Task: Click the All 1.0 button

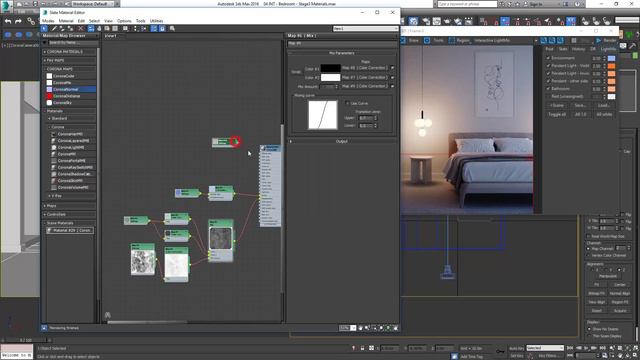Action: coord(580,114)
